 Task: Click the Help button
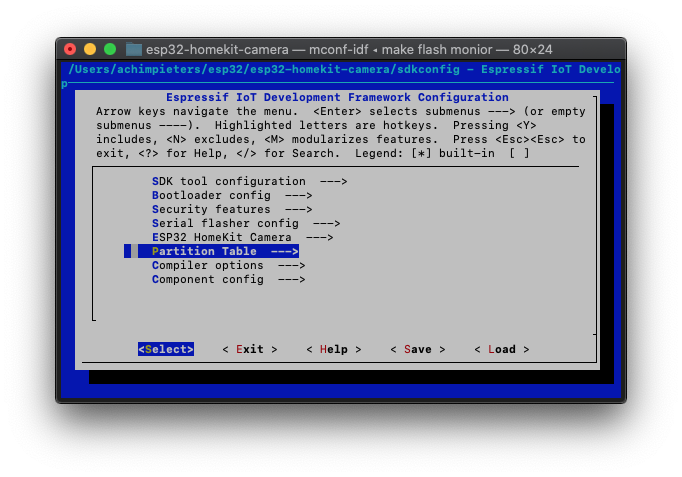(x=334, y=349)
